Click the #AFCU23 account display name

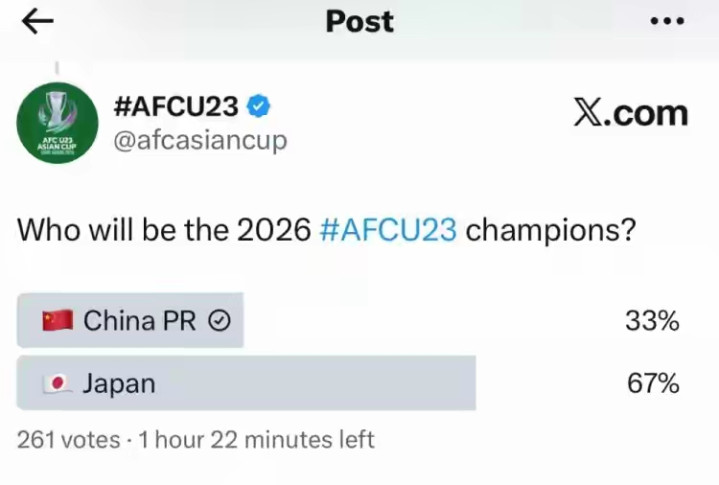[x=176, y=106]
